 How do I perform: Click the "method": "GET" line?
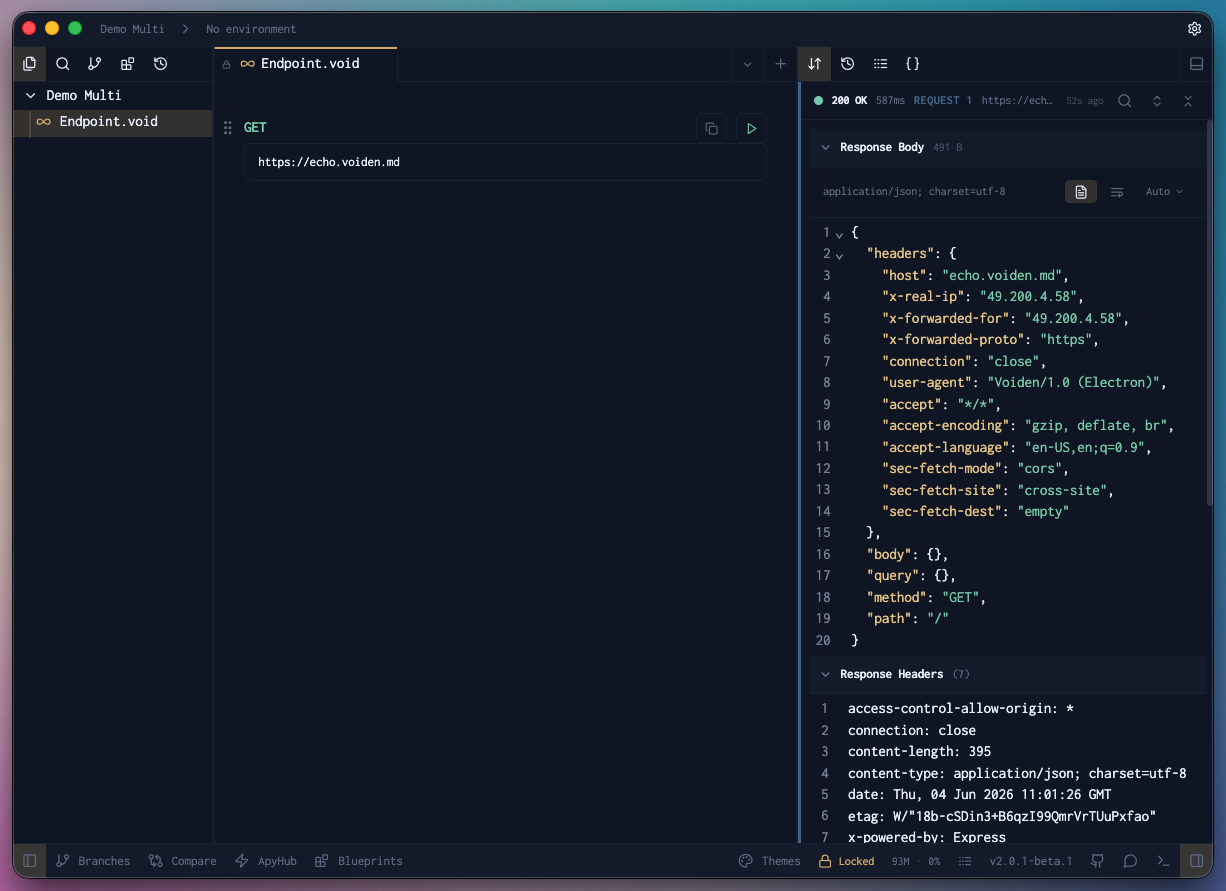[926, 598]
